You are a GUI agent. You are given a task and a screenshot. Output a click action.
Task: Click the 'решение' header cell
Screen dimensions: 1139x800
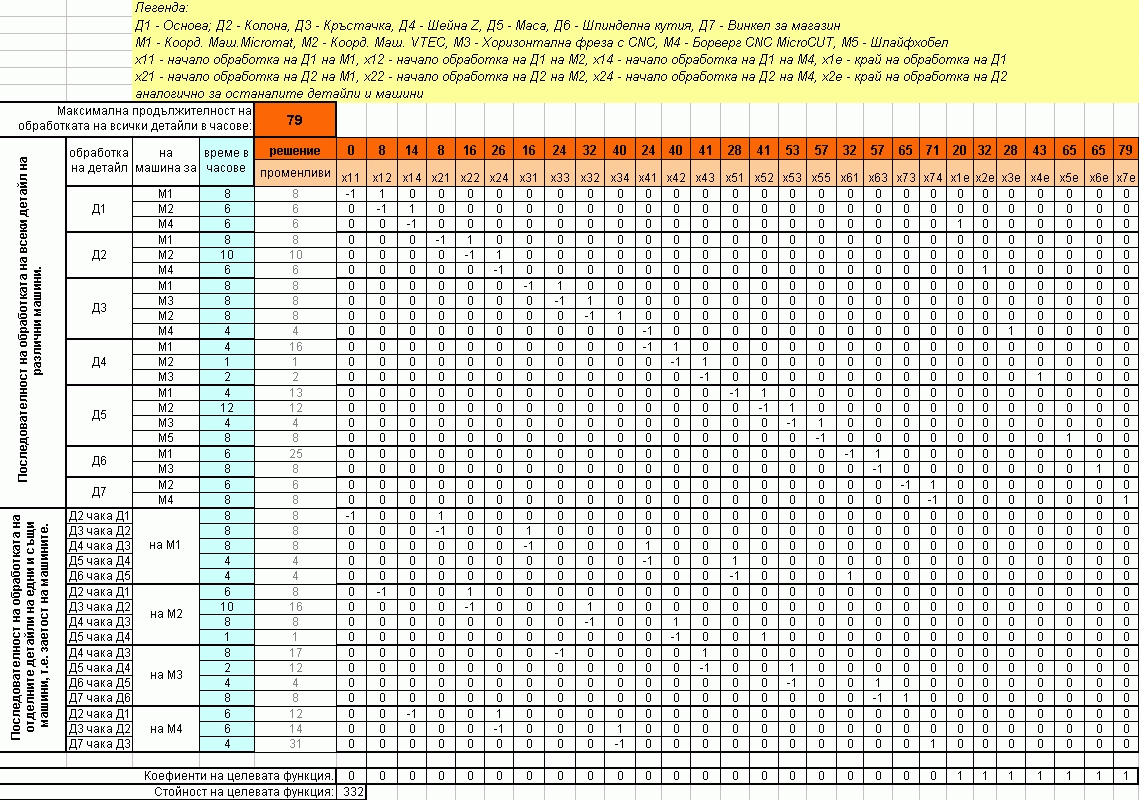point(295,150)
